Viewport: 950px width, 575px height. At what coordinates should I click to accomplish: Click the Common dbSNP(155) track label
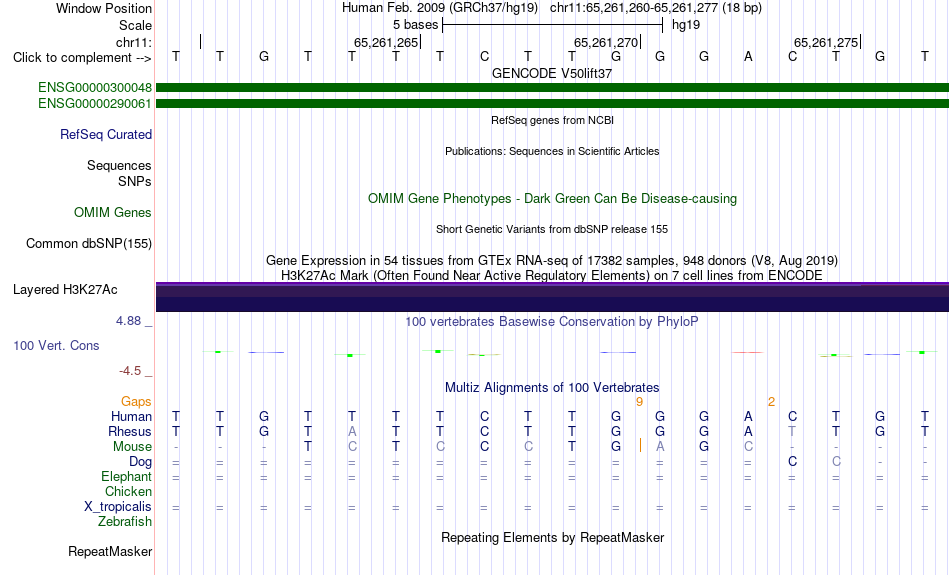pyautogui.click(x=89, y=244)
